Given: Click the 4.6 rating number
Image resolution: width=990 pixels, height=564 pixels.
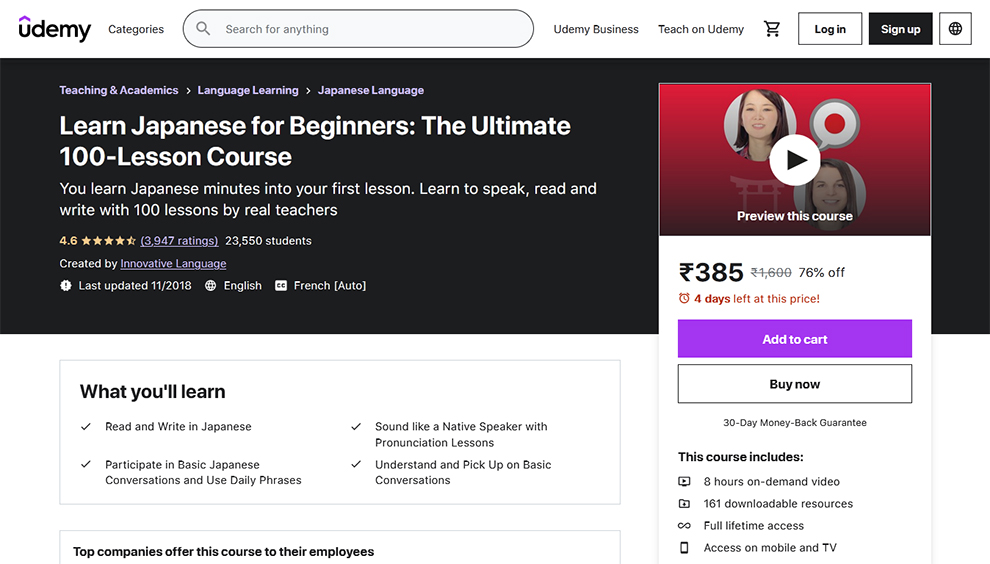Looking at the screenshot, I should coord(68,241).
